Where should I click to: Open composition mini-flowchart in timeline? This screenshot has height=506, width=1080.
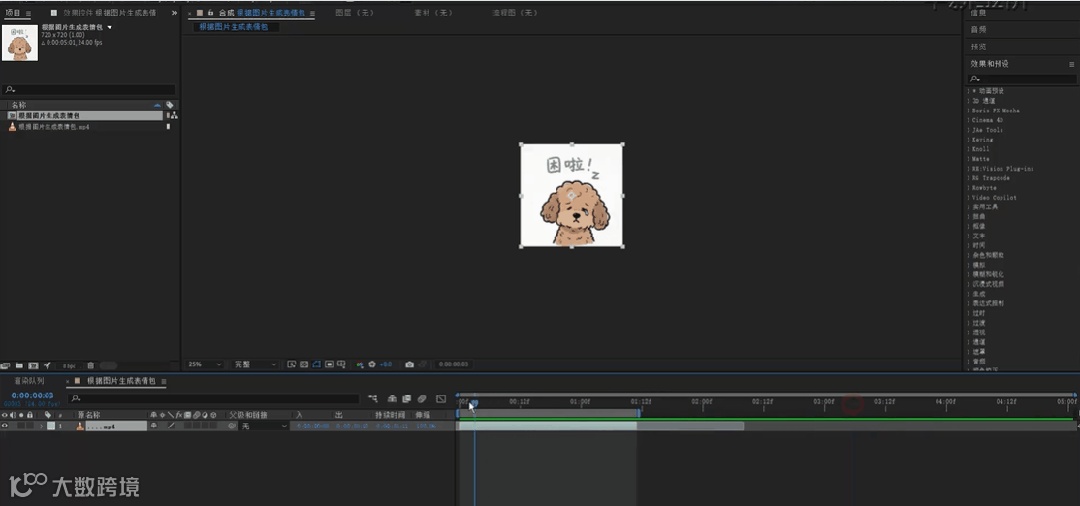[373, 399]
